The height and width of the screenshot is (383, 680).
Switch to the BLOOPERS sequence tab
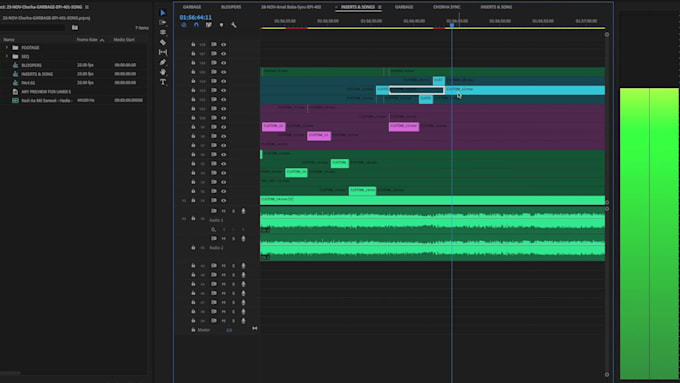point(231,7)
